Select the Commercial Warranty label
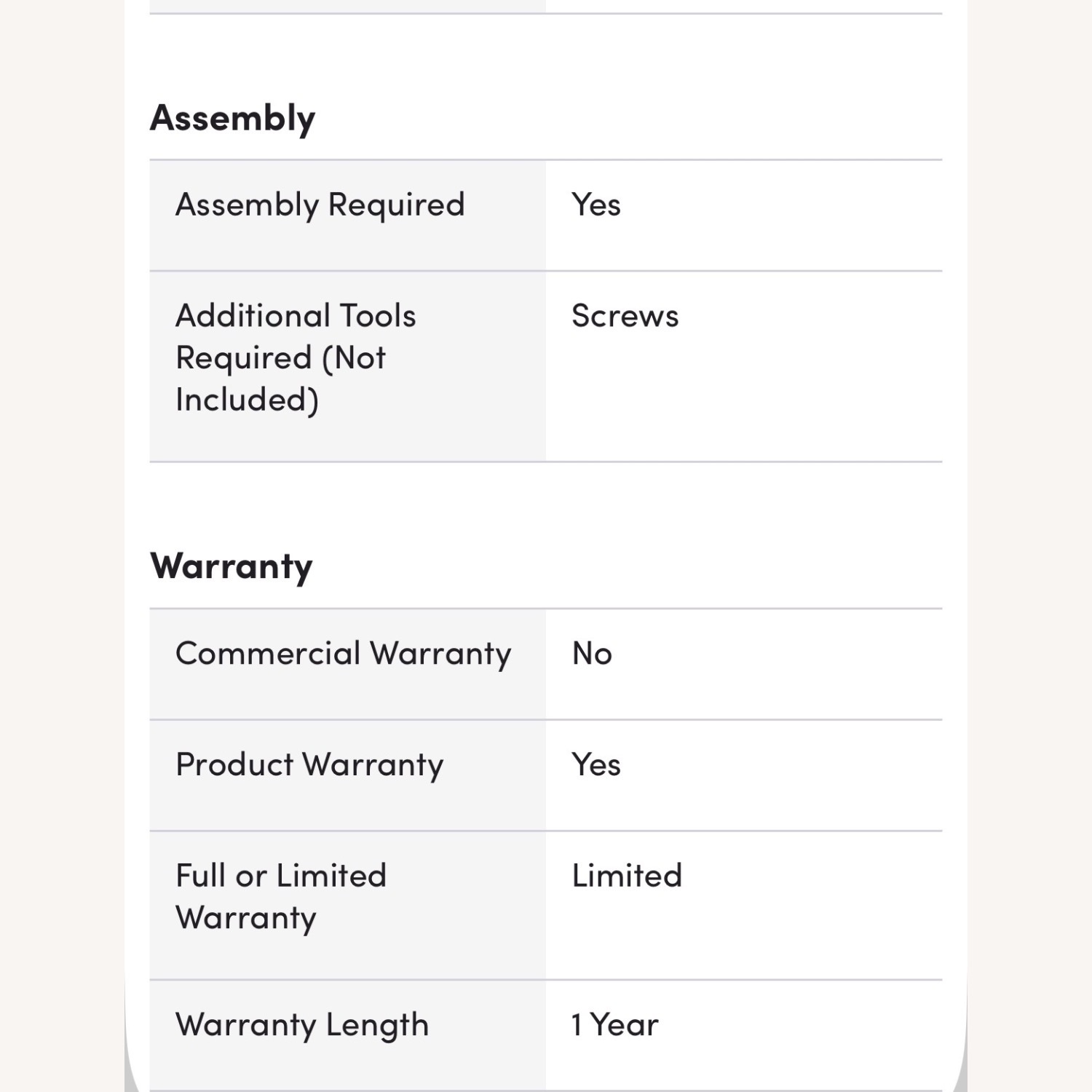1092x1092 pixels. (x=343, y=654)
